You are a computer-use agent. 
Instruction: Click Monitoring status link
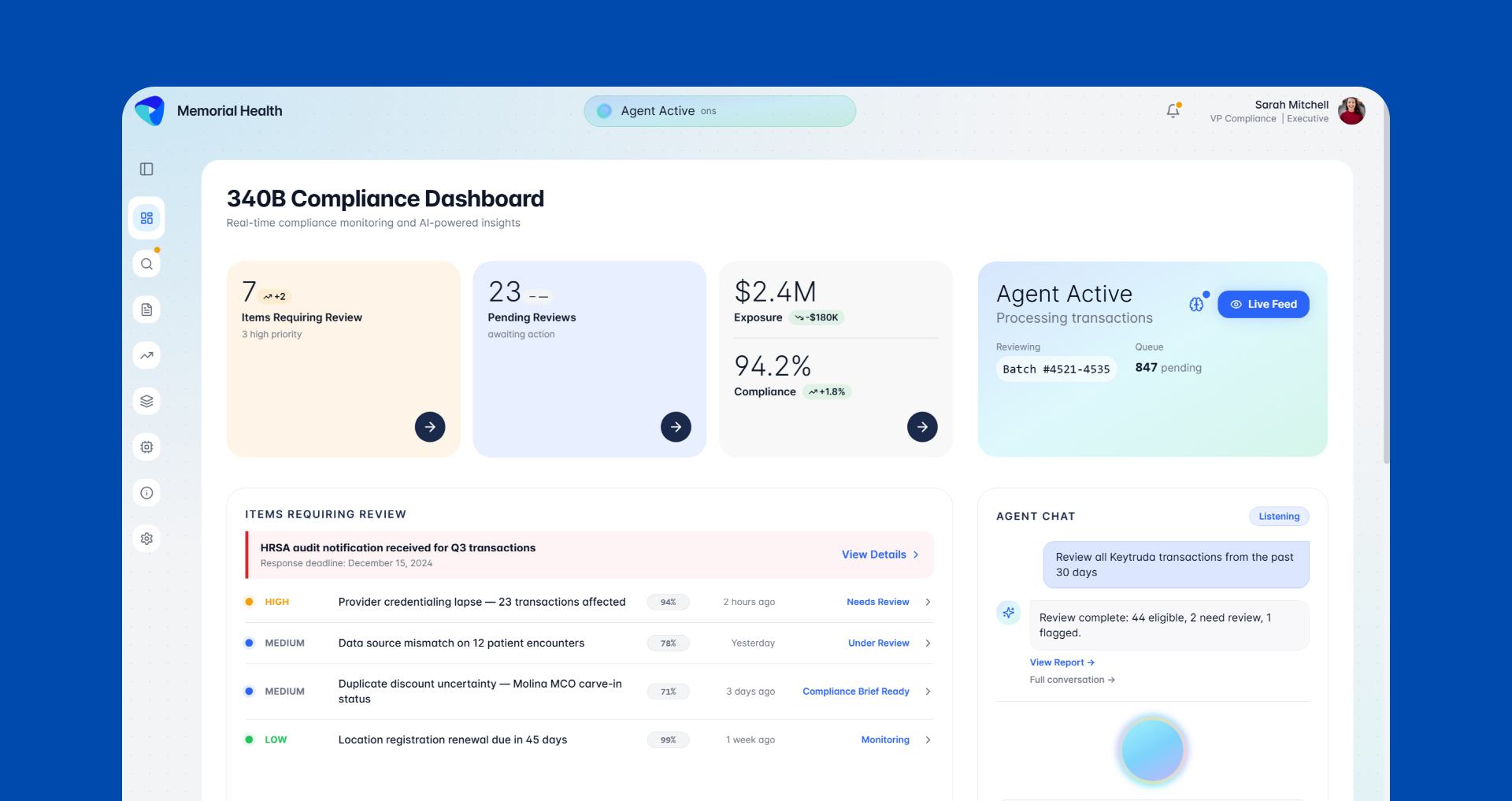[885, 740]
